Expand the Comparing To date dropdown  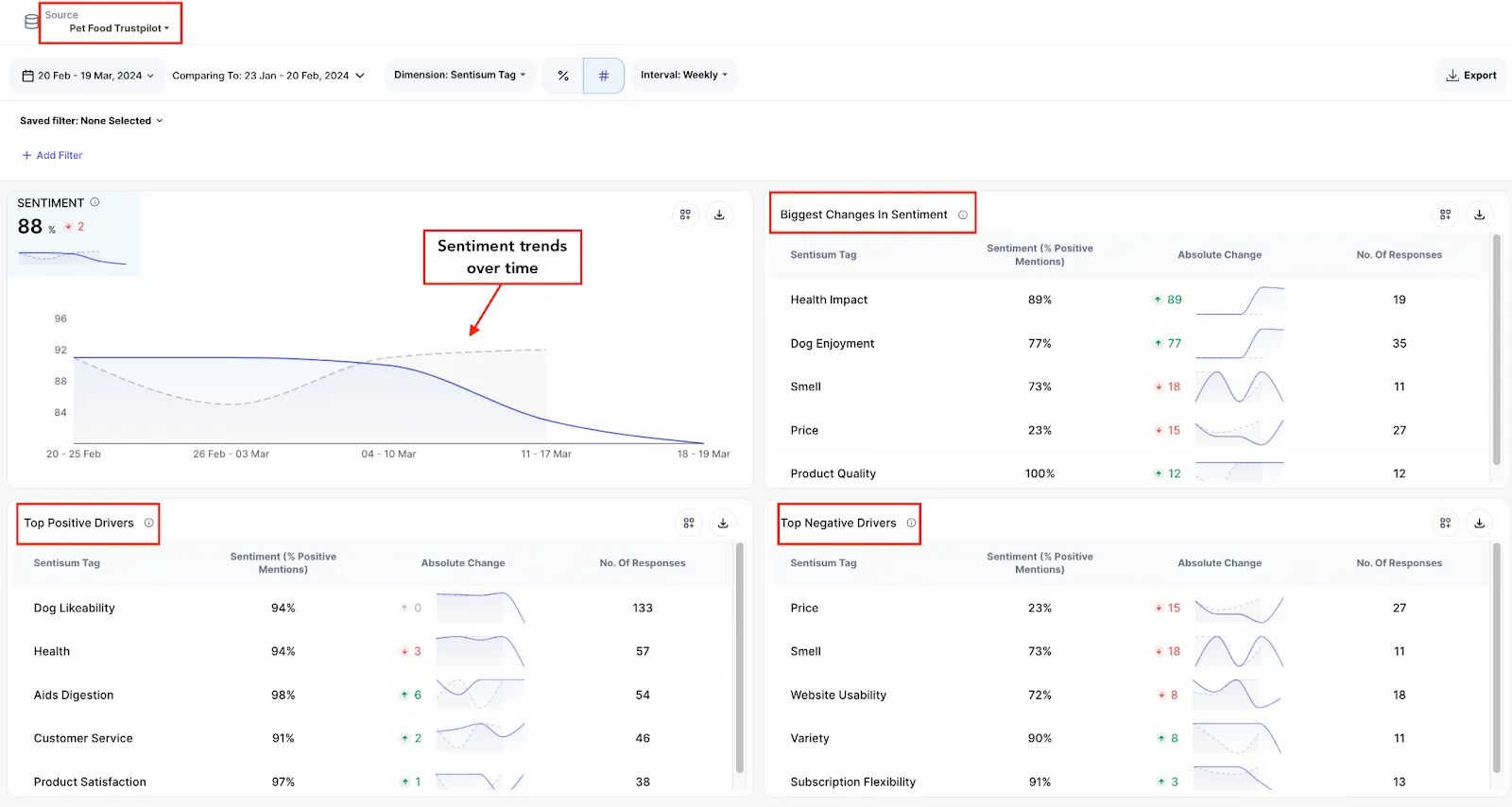(268, 76)
